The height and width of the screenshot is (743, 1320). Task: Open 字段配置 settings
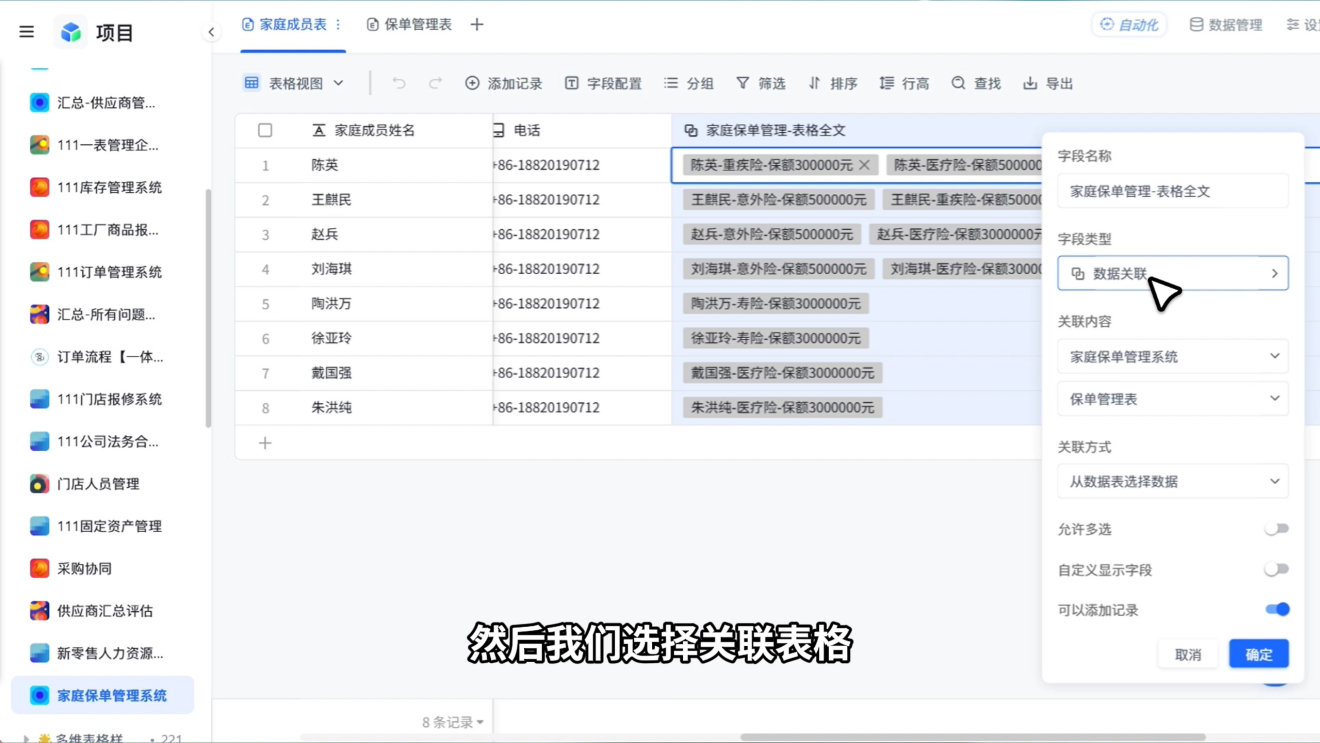(603, 83)
